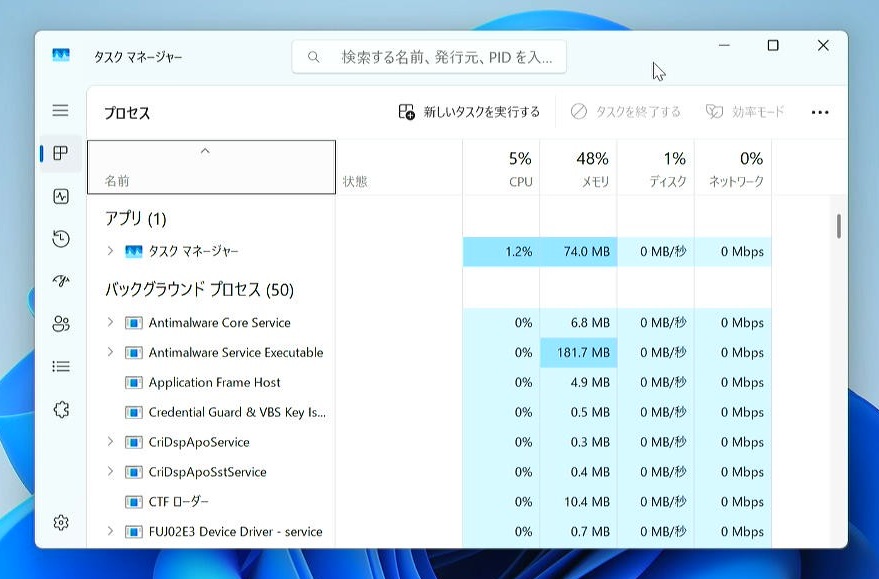Click the Task Manager app icon in title bar

(x=61, y=55)
